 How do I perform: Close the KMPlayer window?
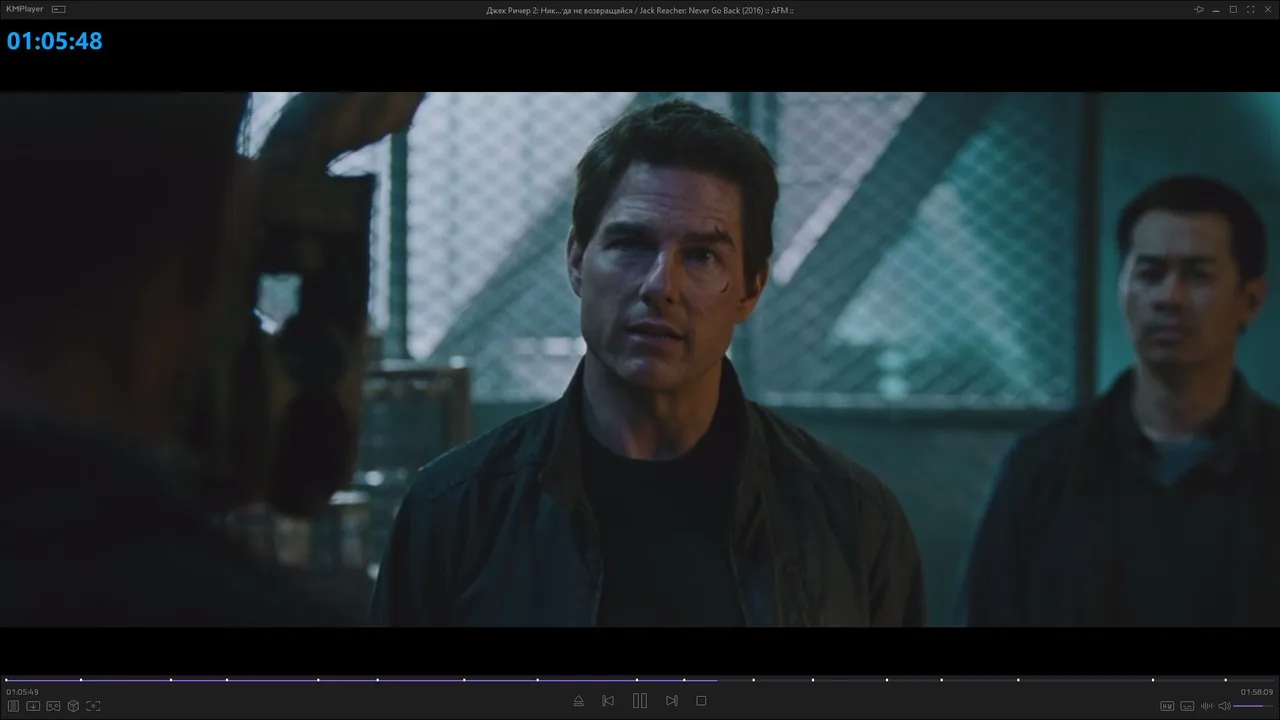click(x=1267, y=9)
